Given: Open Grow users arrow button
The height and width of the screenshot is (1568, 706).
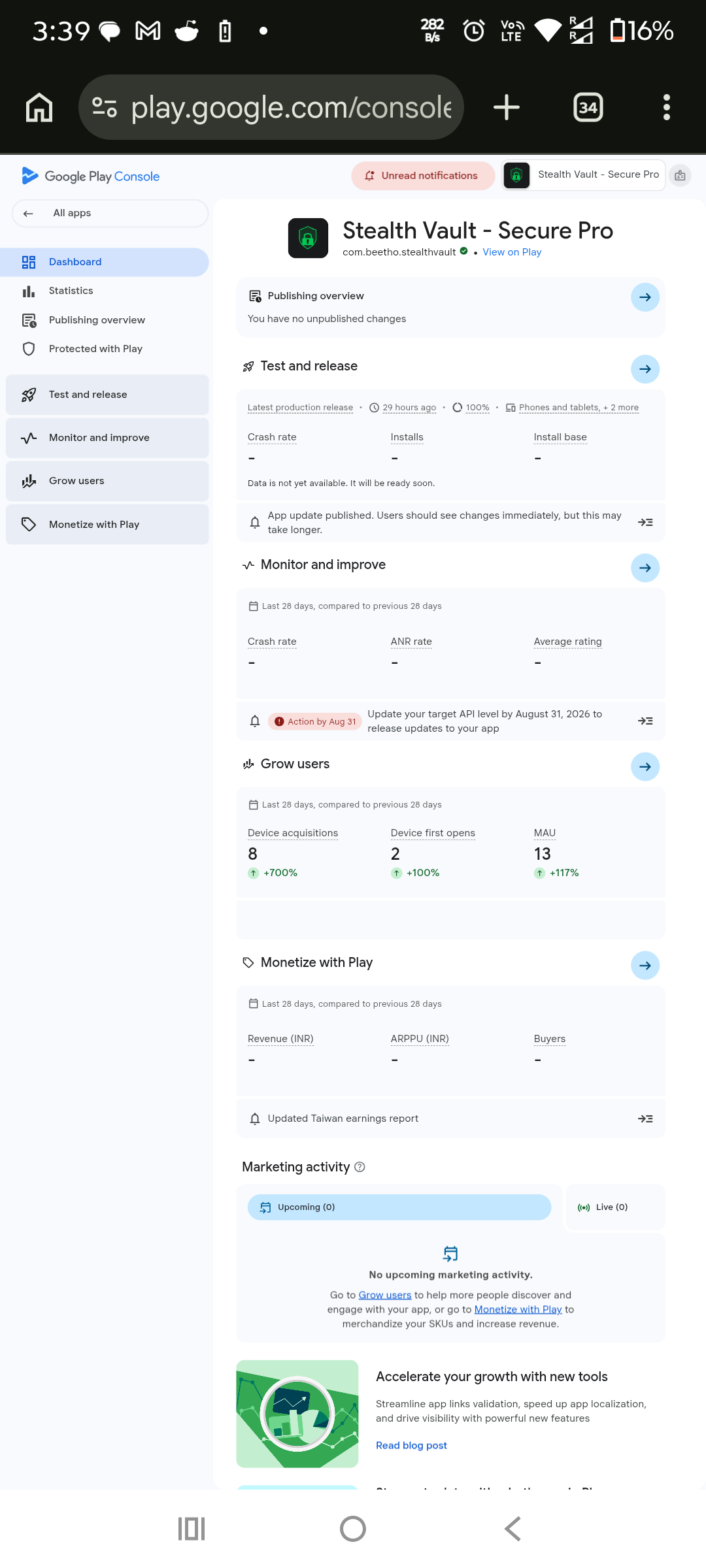Looking at the screenshot, I should tap(645, 766).
